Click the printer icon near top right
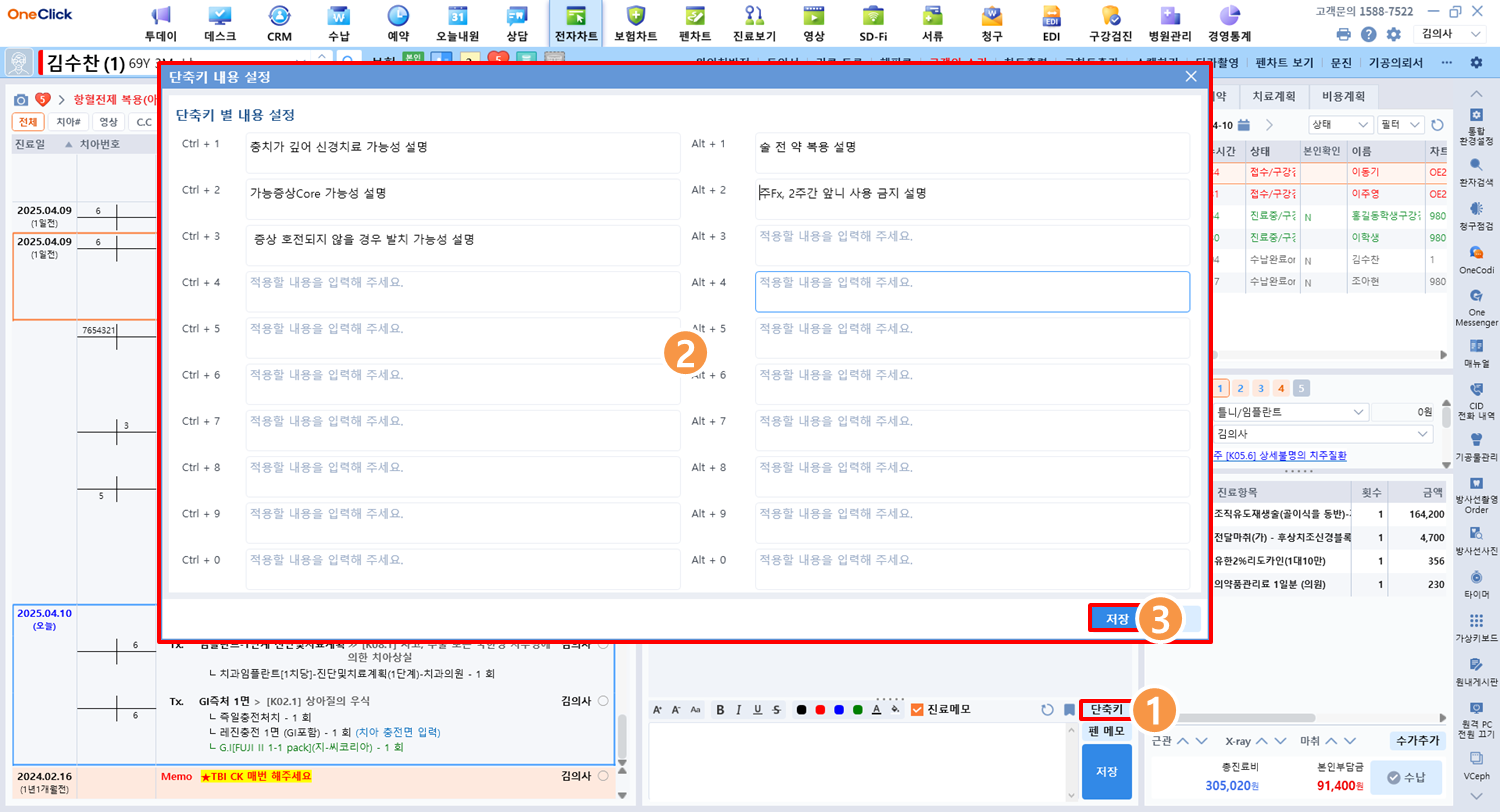1500x812 pixels. click(x=1344, y=35)
